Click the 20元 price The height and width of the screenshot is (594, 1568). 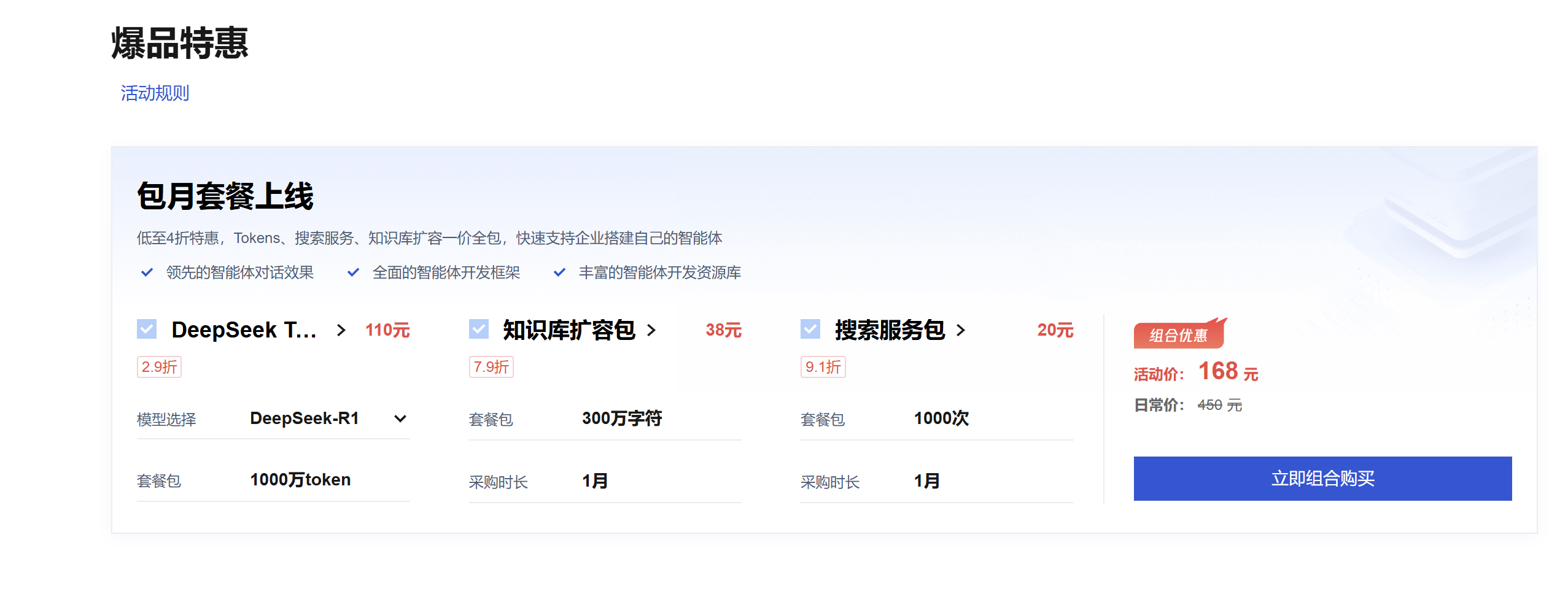pos(1055,330)
